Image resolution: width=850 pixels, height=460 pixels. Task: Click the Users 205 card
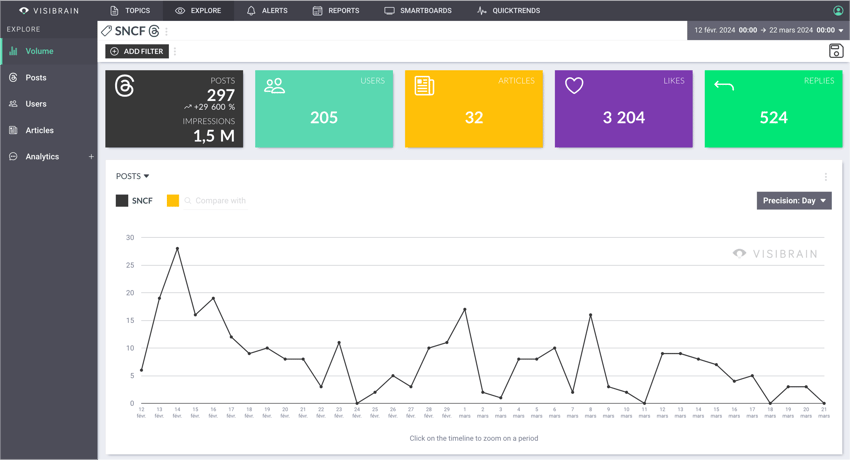tap(324, 108)
